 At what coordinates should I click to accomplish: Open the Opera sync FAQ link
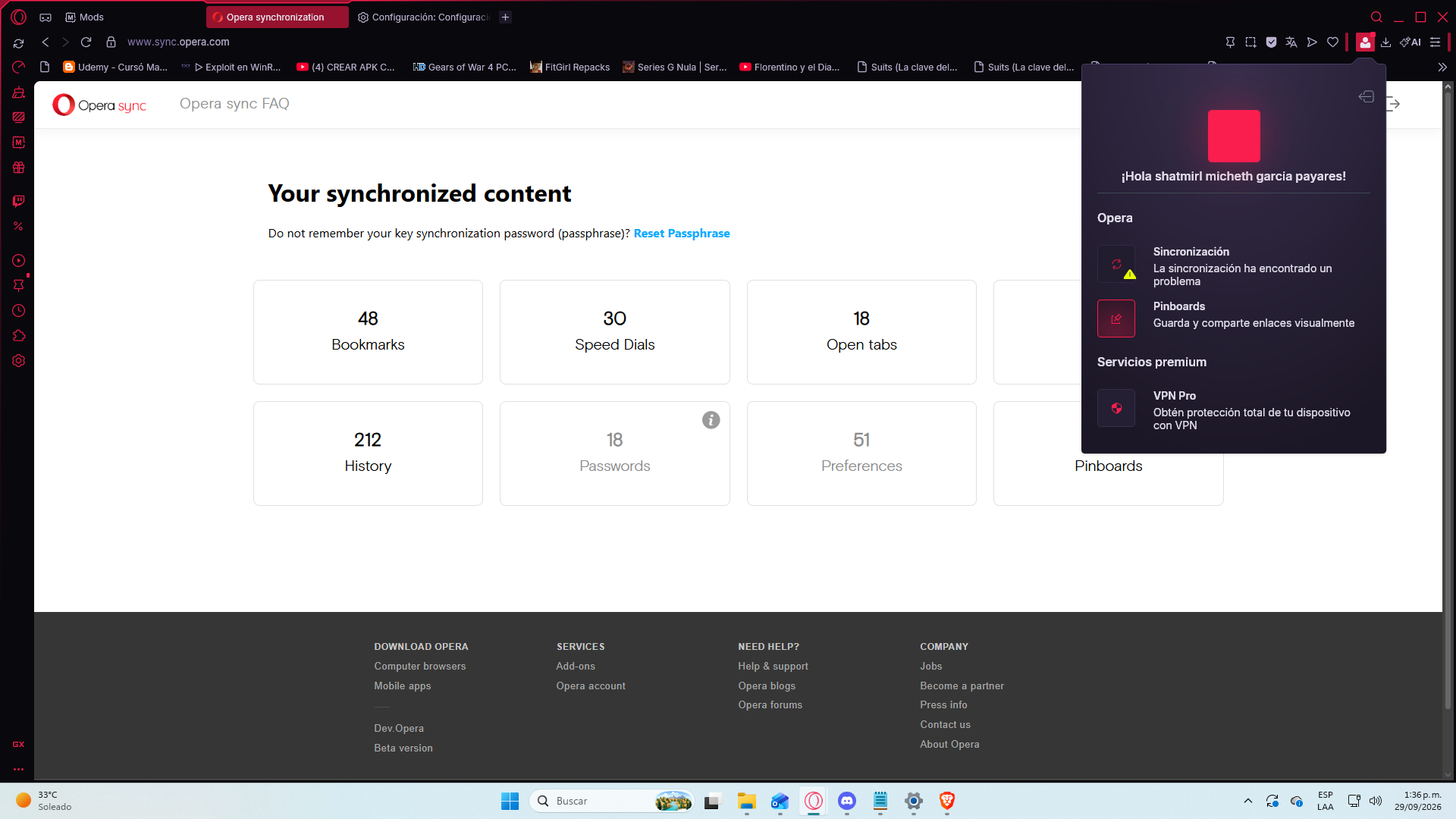234,104
